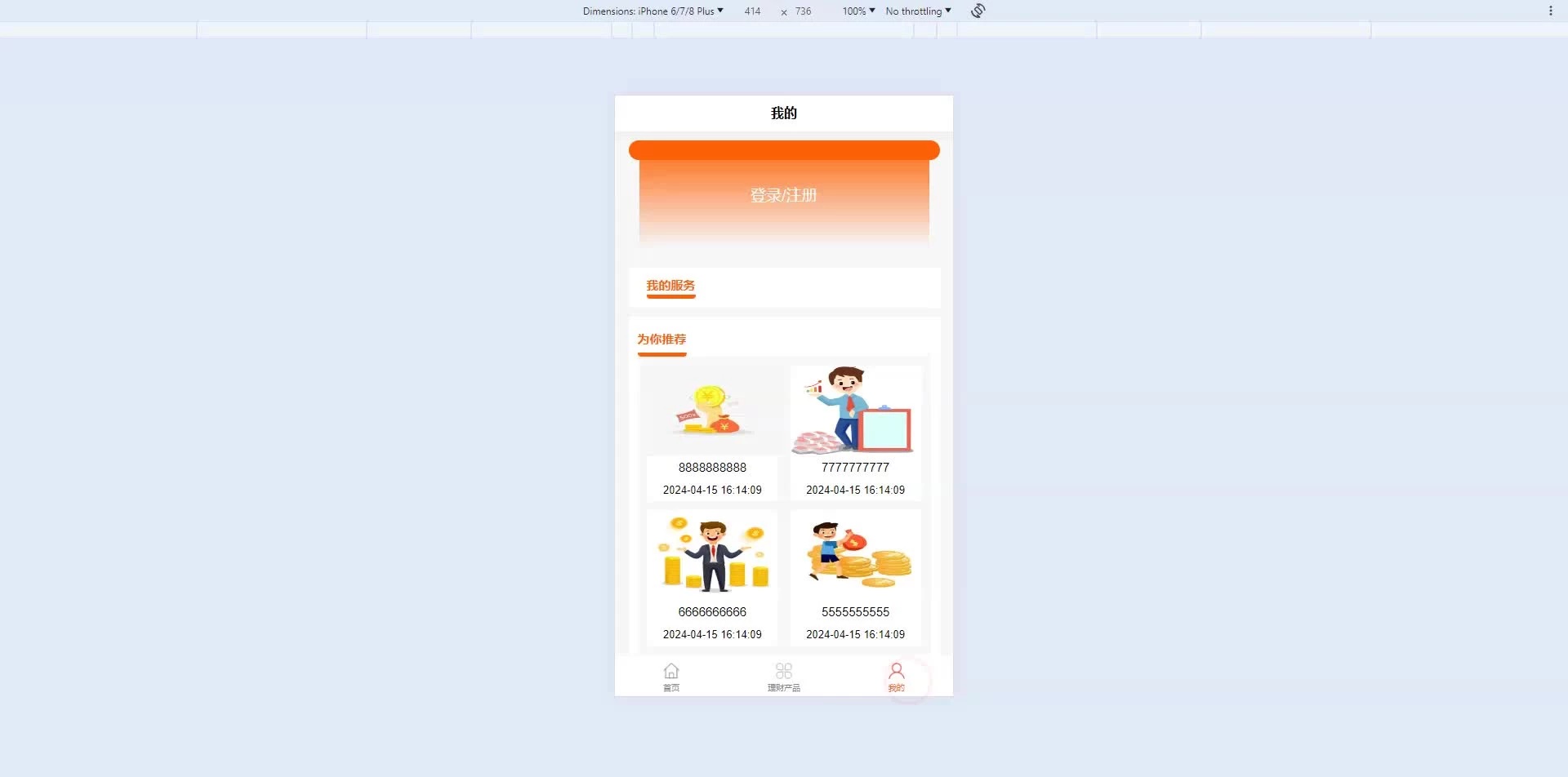Image resolution: width=1568 pixels, height=777 pixels.
Task: Edit the viewport height field showing 736
Action: tap(804, 11)
